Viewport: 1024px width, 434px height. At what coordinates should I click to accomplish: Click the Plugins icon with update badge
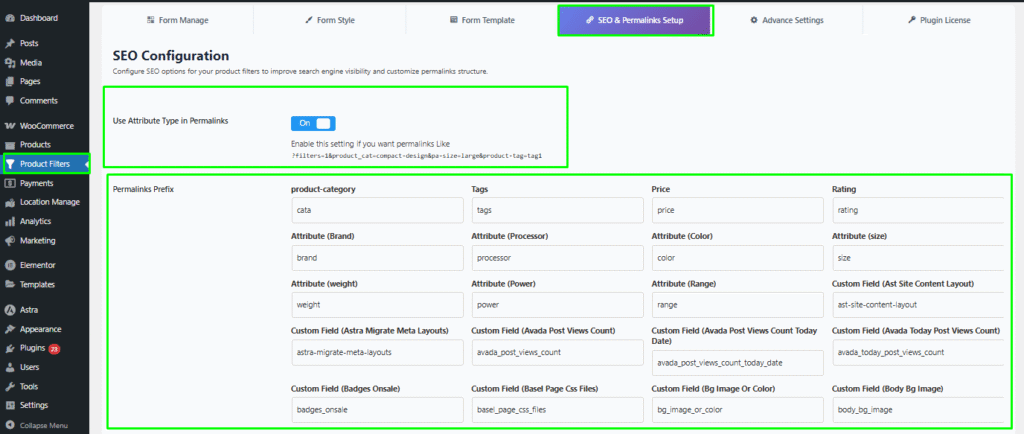click(10, 348)
